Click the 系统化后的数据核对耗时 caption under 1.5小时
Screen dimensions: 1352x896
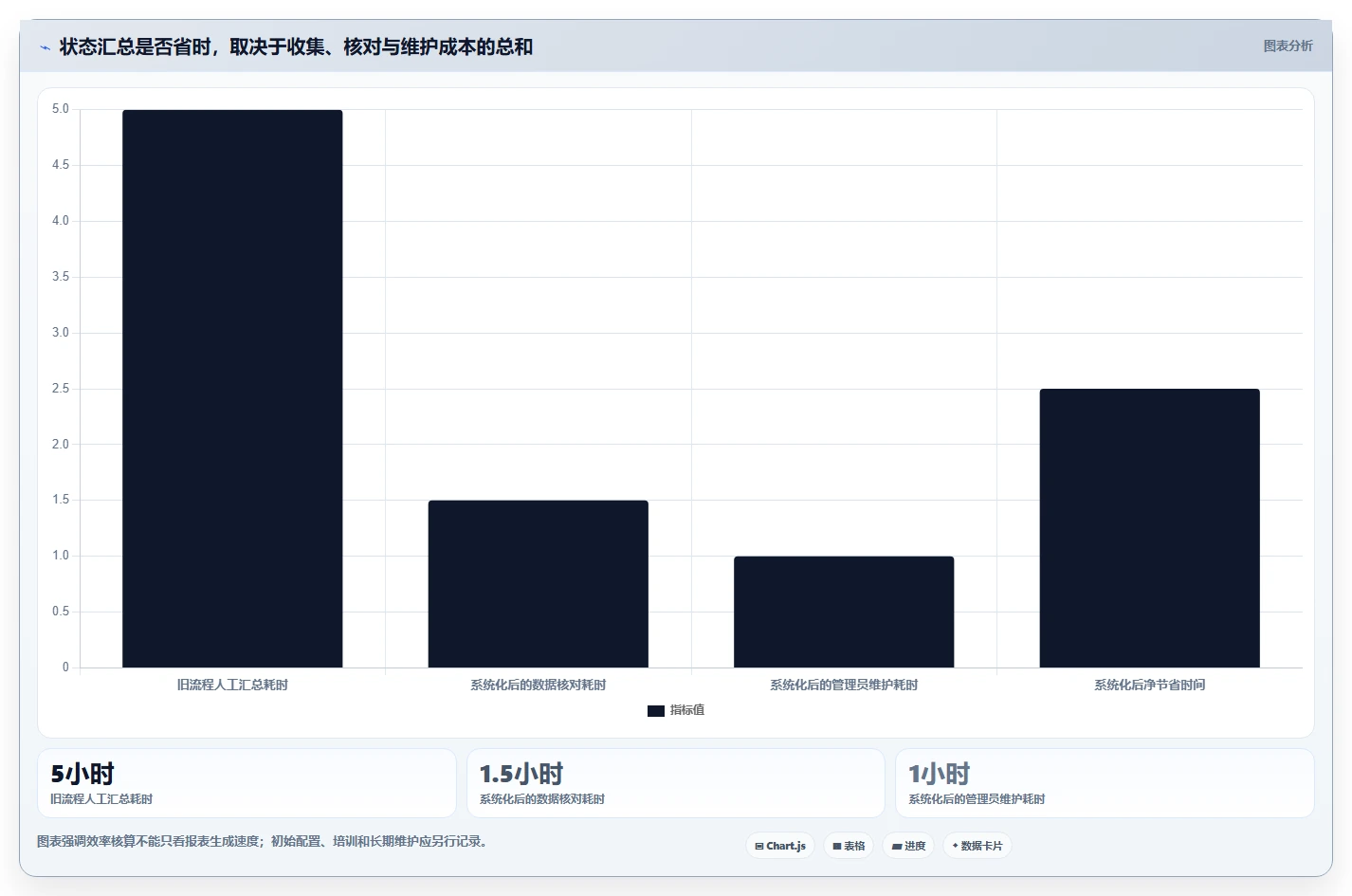542,799
